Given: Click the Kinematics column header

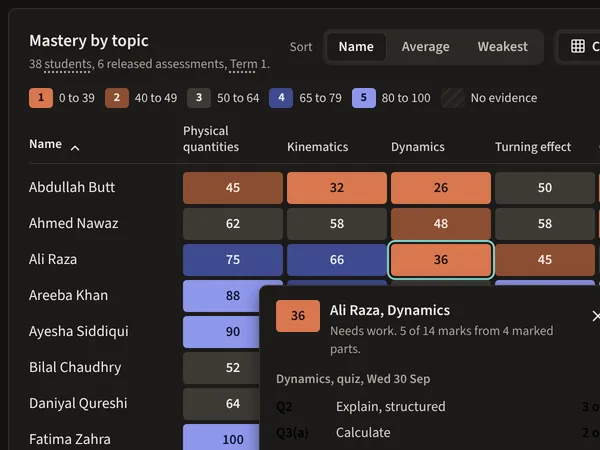Looking at the screenshot, I should tap(317, 147).
